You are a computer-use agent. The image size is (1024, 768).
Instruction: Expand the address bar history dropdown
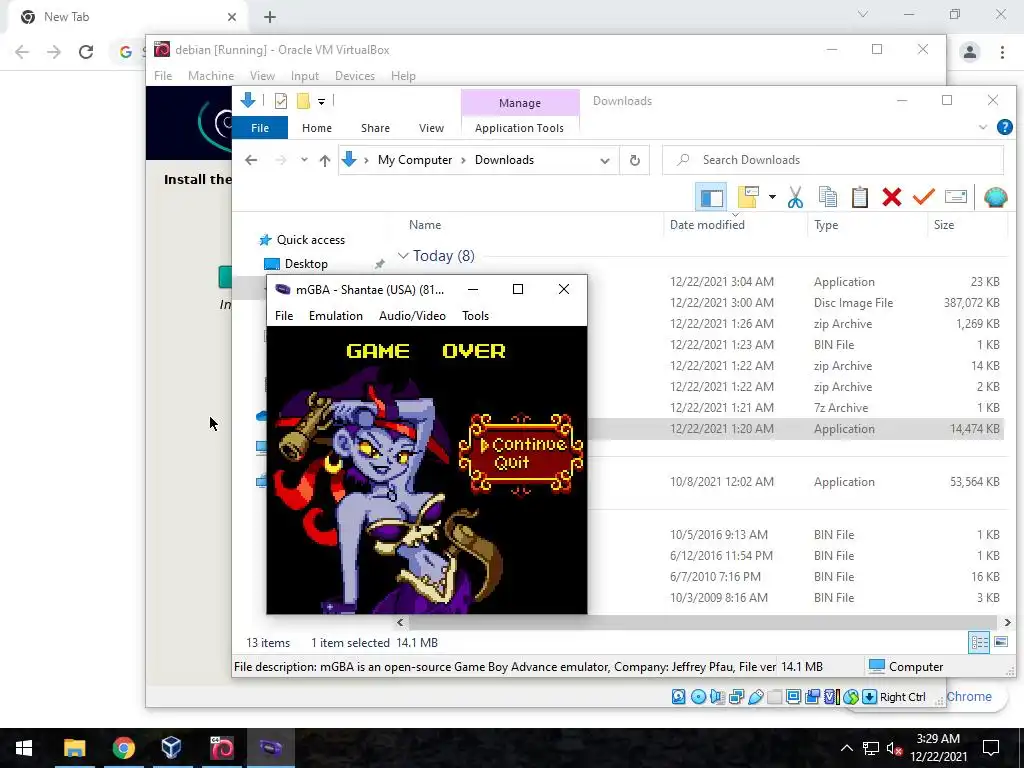[605, 161]
